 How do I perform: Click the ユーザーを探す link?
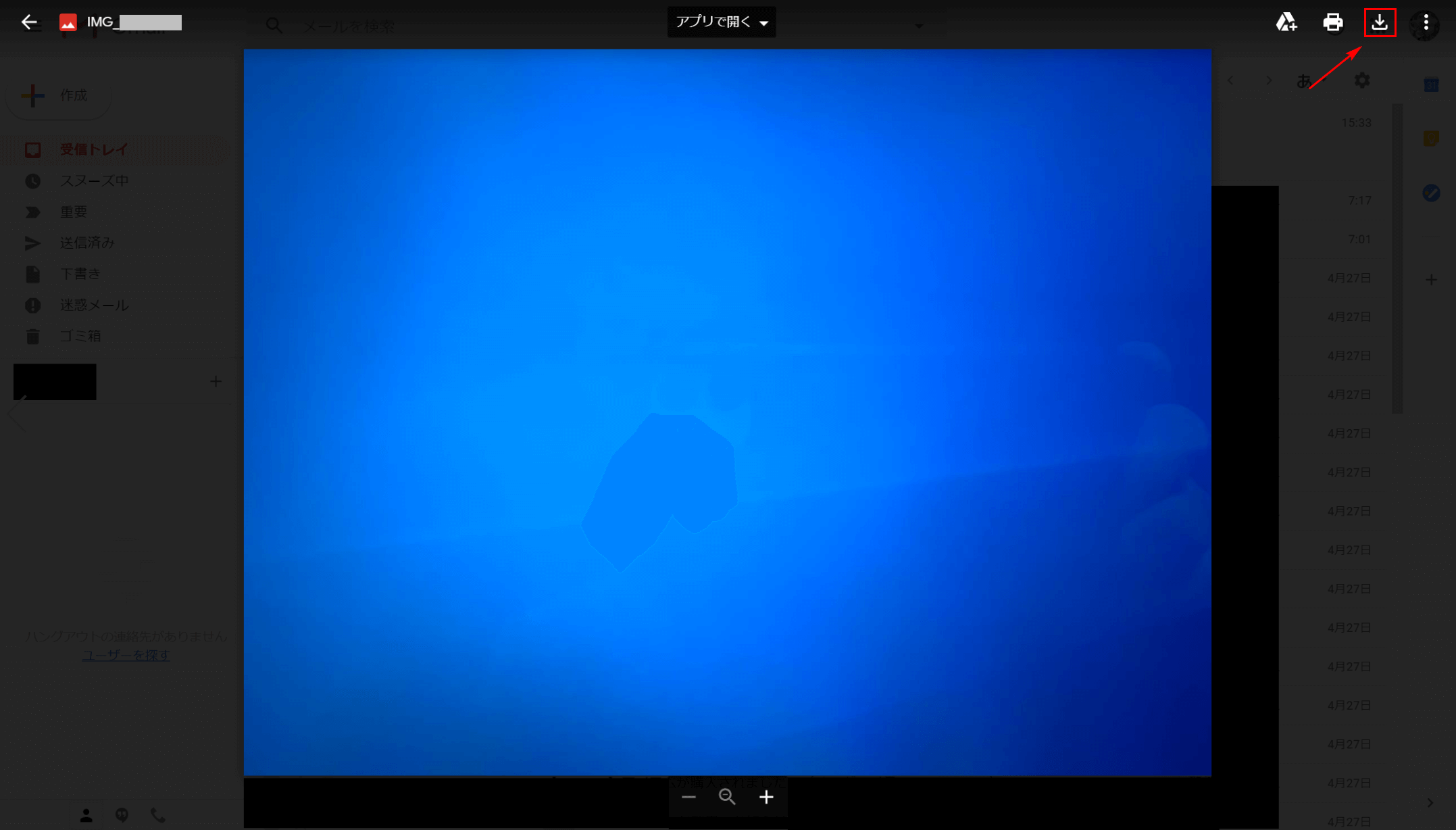point(126,655)
